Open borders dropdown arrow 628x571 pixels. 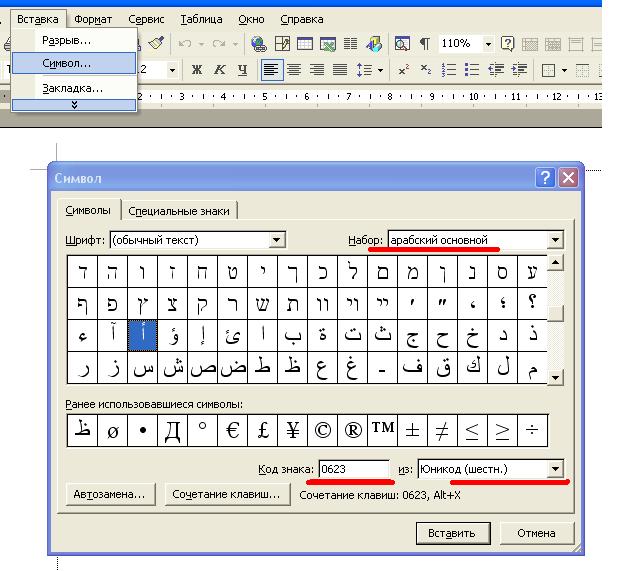coord(564,70)
